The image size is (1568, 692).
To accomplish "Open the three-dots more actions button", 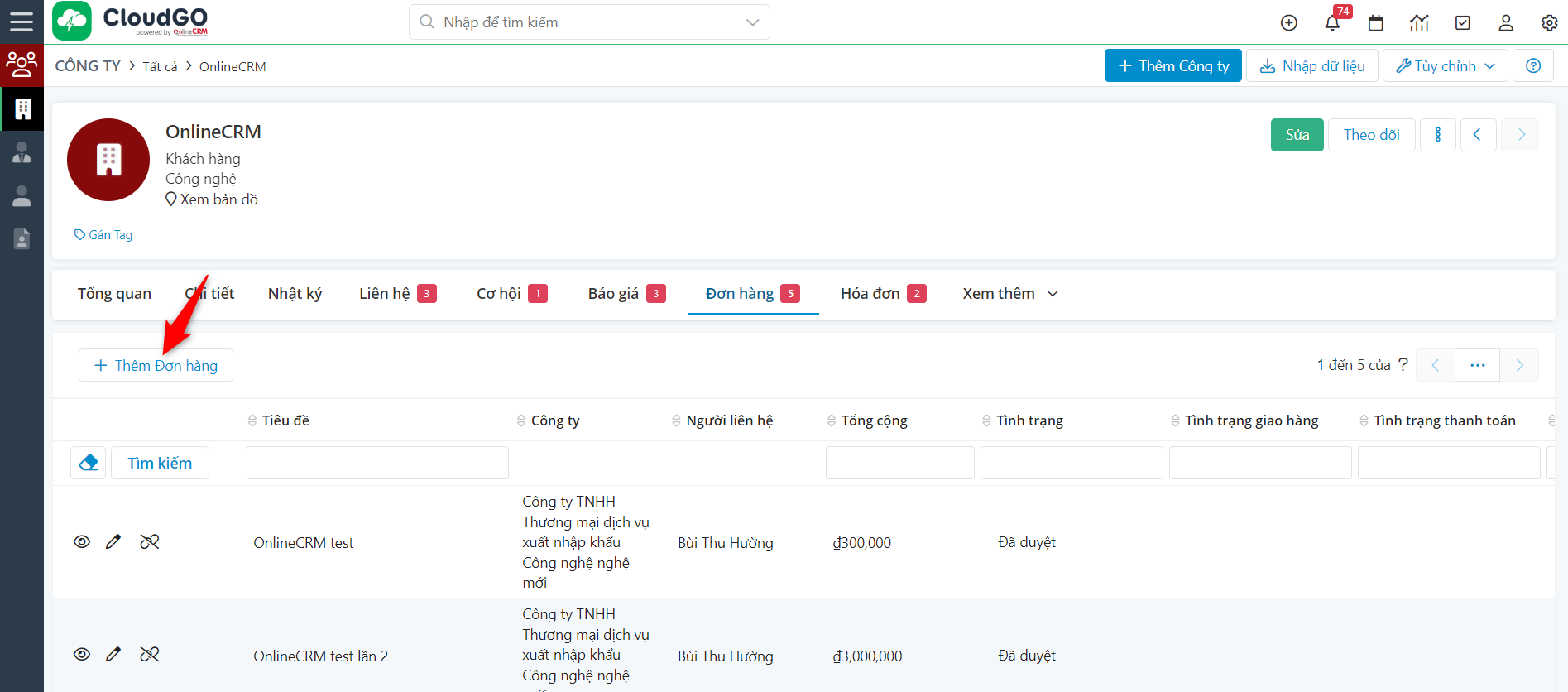I will coord(1438,135).
